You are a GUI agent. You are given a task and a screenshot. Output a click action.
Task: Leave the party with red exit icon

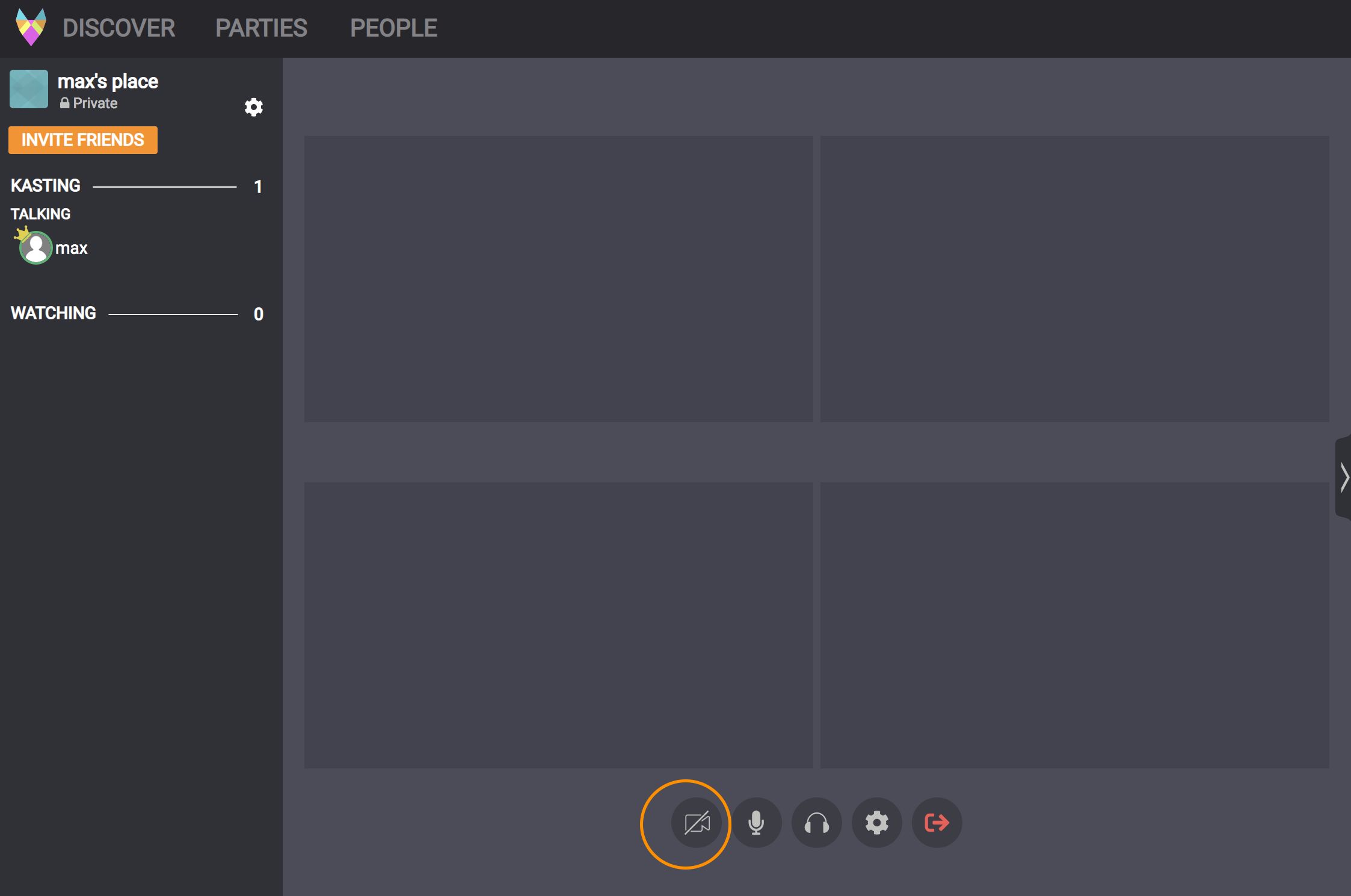937,823
